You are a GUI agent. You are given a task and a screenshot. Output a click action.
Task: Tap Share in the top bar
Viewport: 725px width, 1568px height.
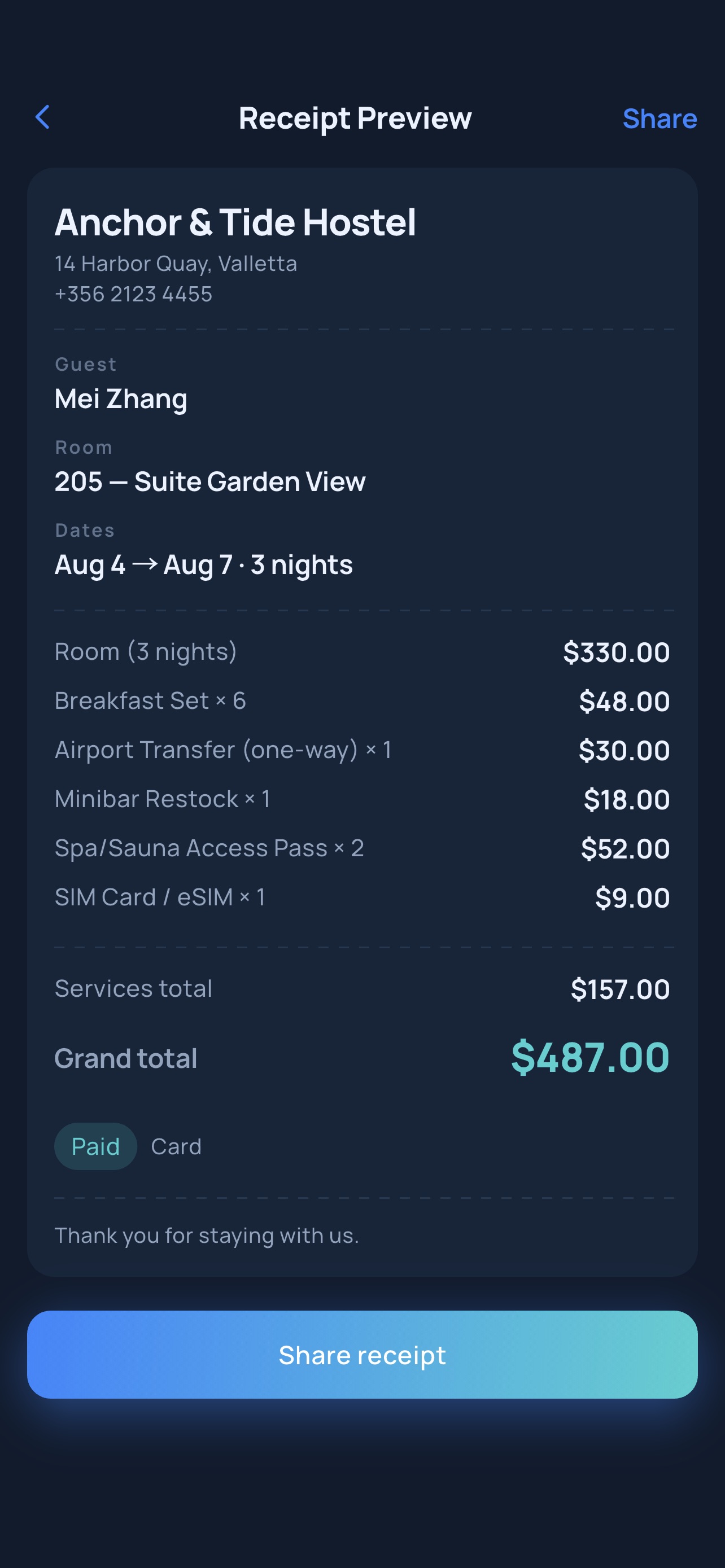(x=660, y=118)
